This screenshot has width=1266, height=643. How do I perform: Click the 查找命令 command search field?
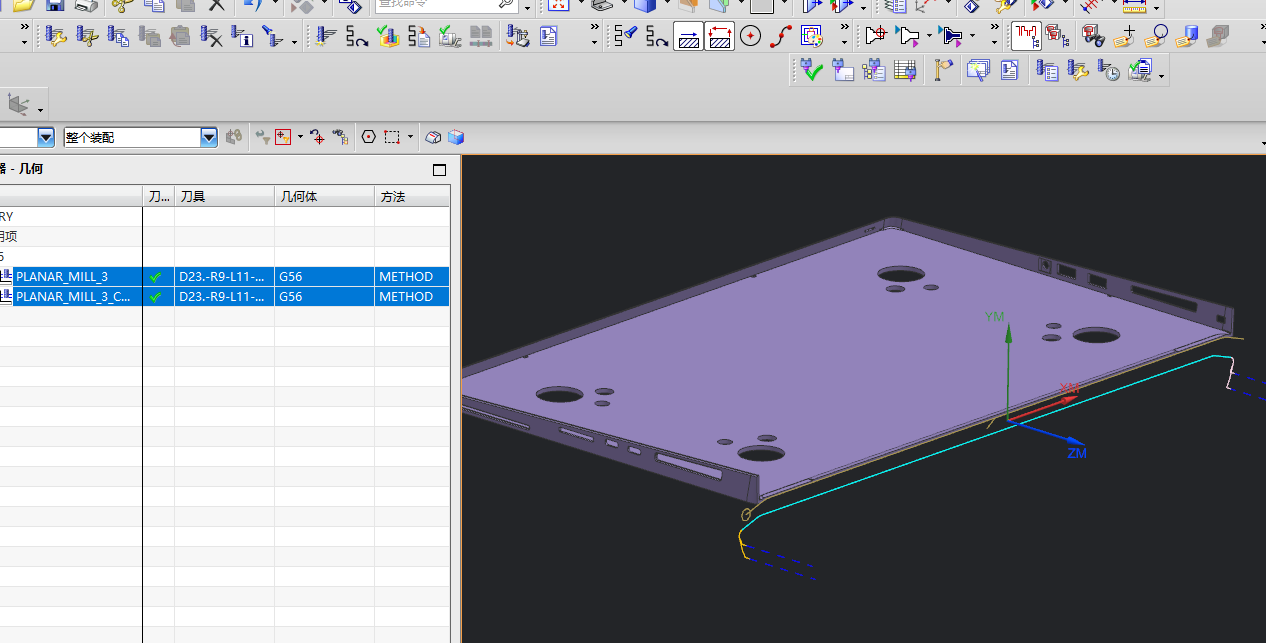click(447, 5)
